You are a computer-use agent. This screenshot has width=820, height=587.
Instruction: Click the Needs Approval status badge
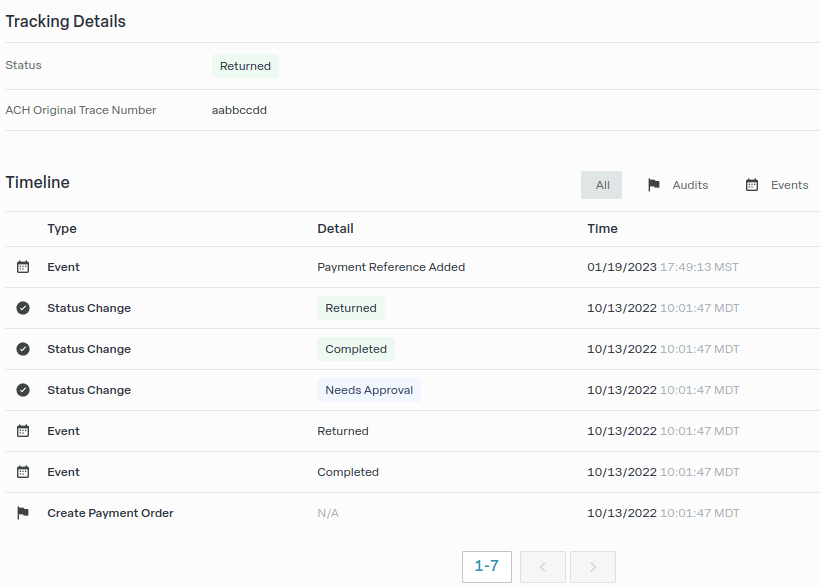[x=369, y=390]
